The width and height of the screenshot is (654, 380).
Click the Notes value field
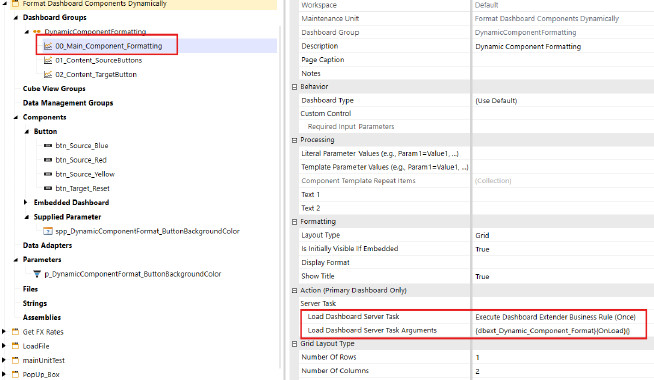coord(563,73)
